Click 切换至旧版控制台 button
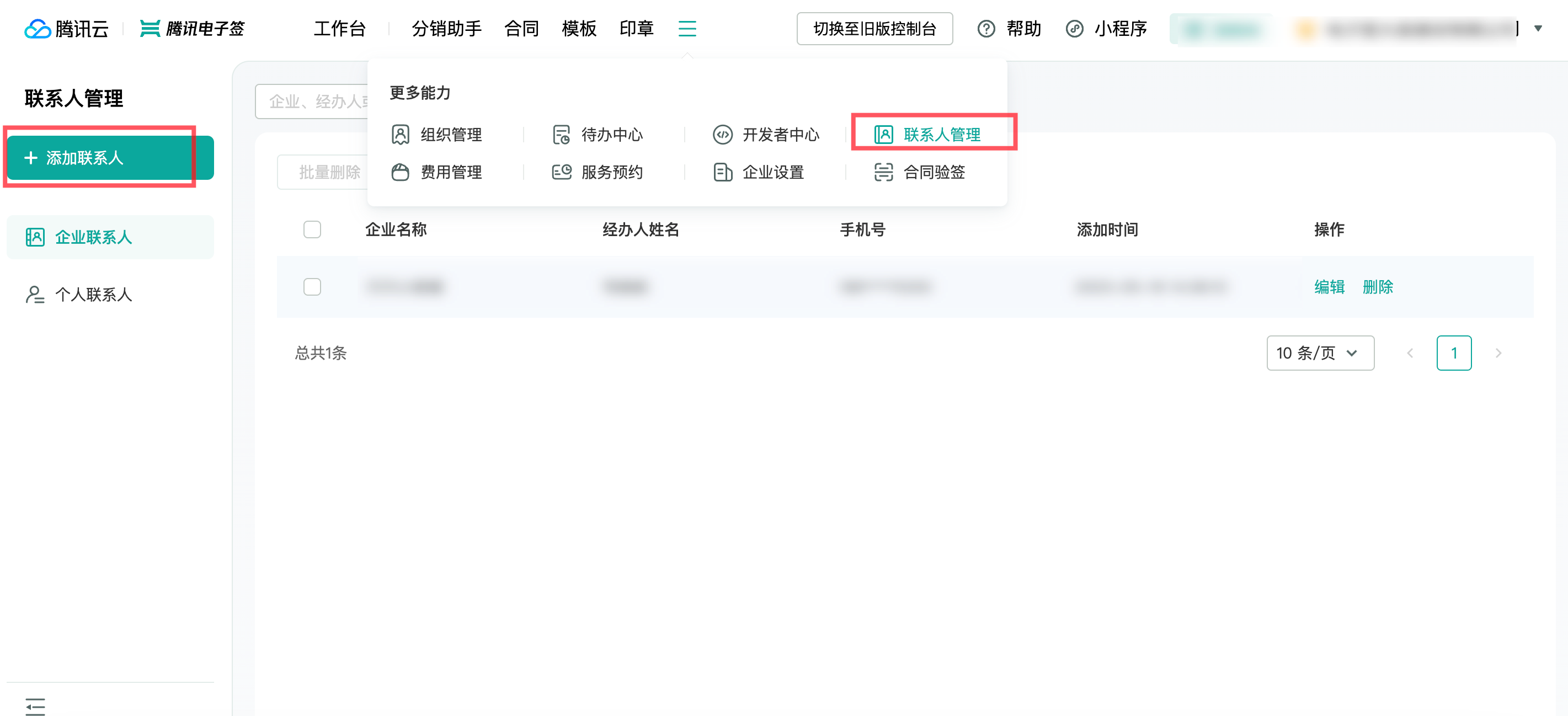This screenshot has width=1568, height=716. click(x=874, y=29)
